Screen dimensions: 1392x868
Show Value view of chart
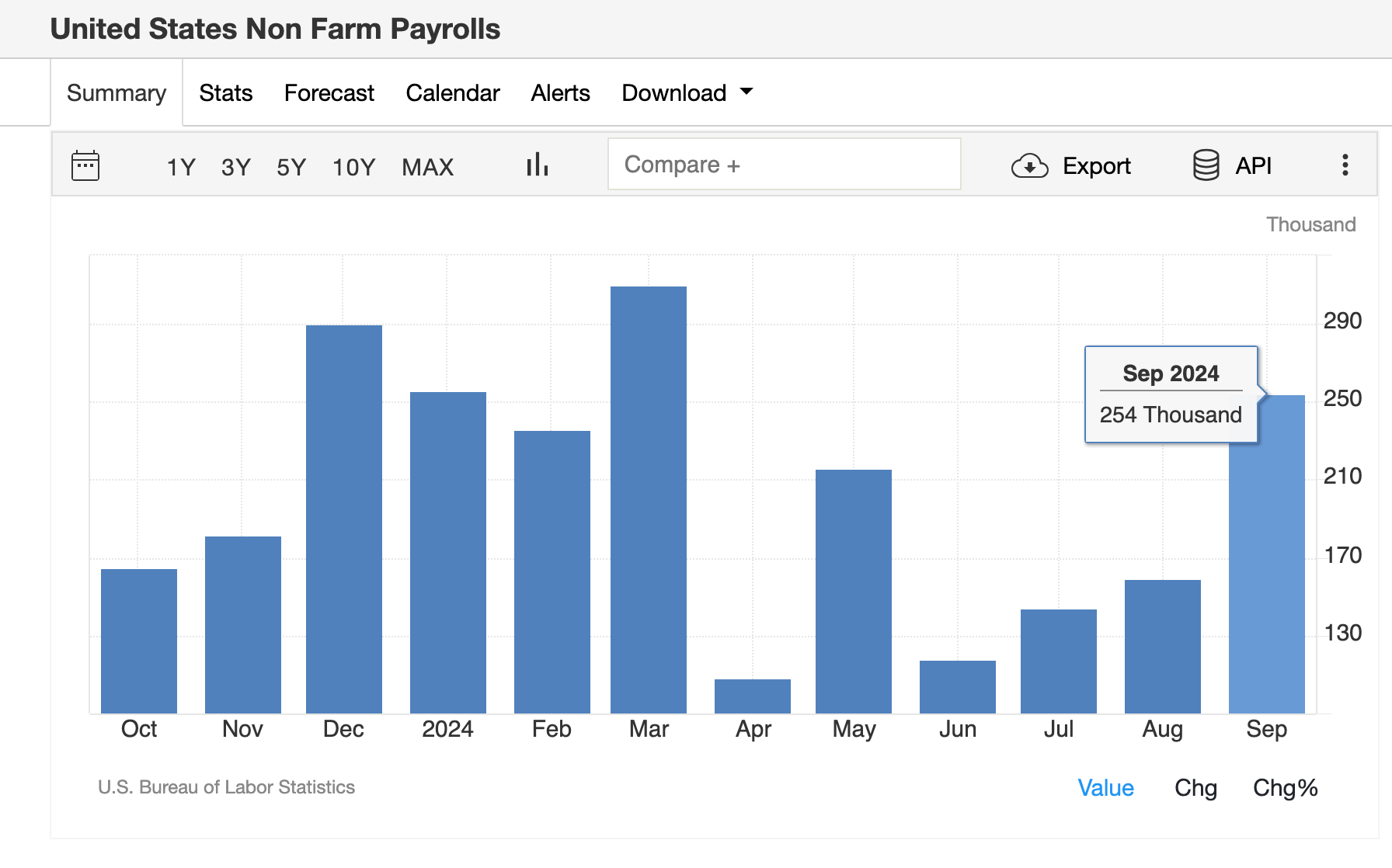pyautogui.click(x=1106, y=788)
